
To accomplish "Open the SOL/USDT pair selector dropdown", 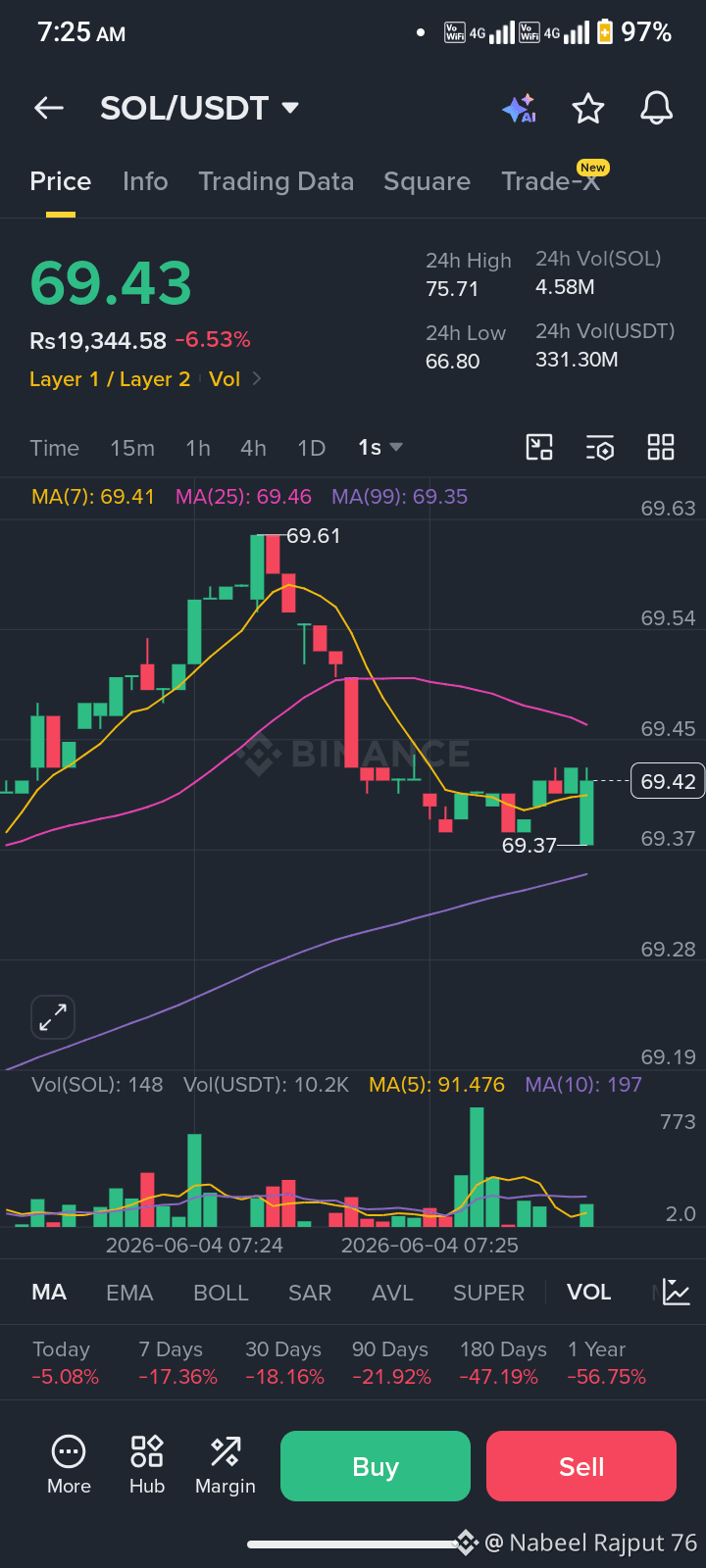I will [x=200, y=108].
